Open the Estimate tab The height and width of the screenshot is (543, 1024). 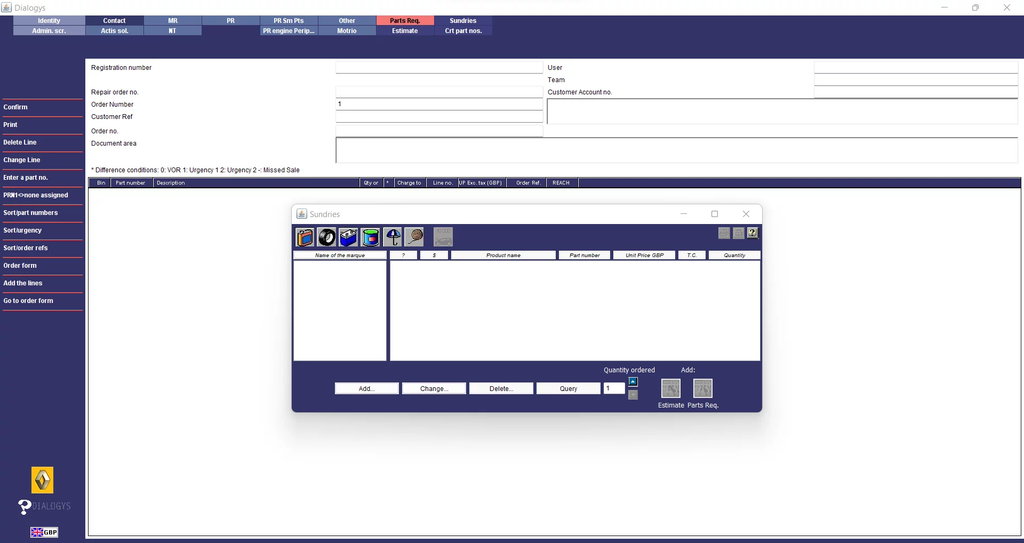pyautogui.click(x=405, y=31)
